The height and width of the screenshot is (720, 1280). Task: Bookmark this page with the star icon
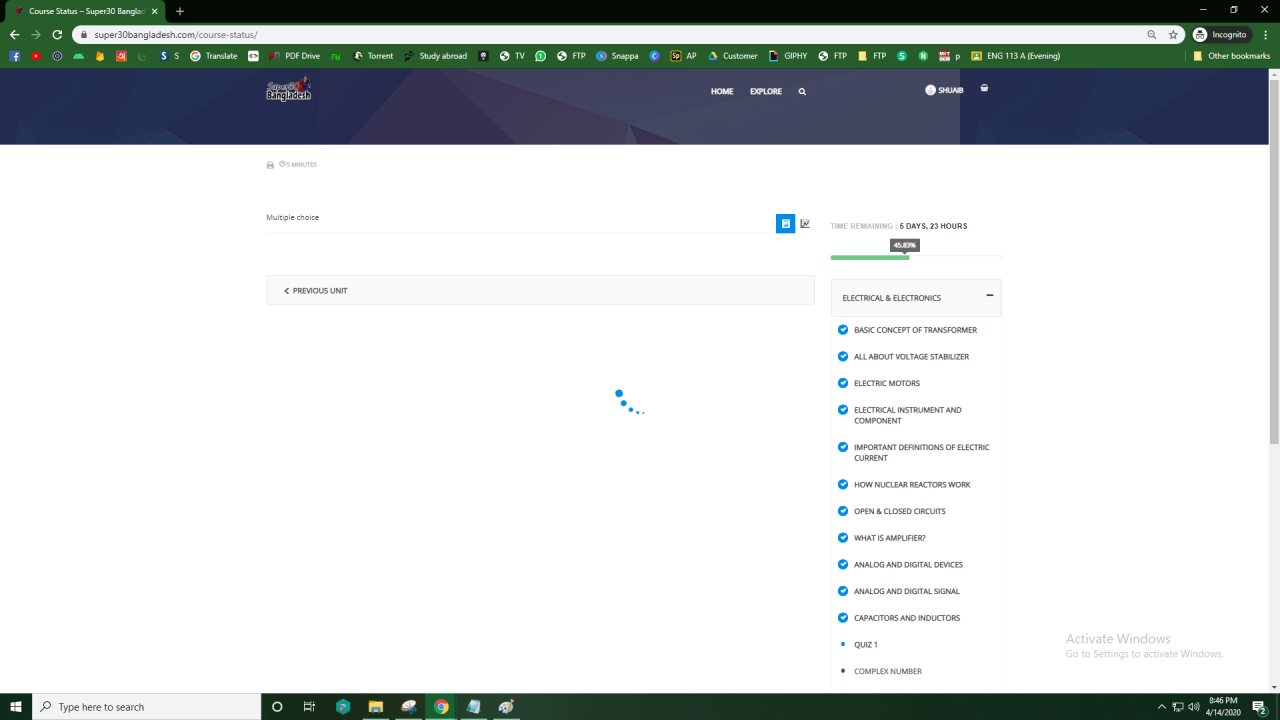click(x=1173, y=34)
